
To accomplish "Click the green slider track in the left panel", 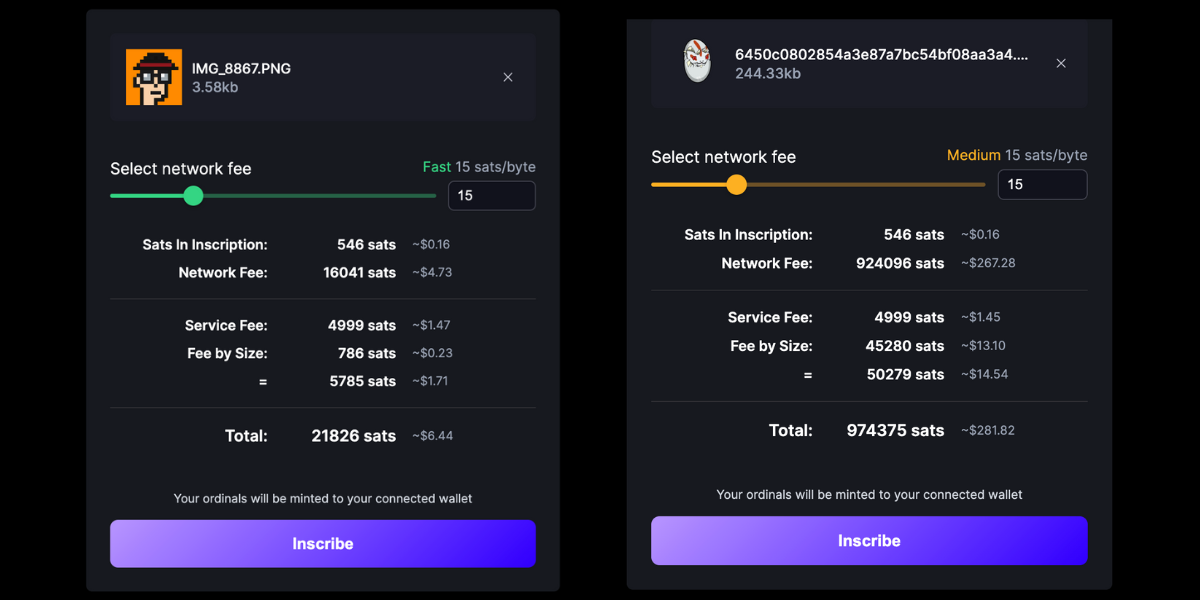I will (x=273, y=196).
